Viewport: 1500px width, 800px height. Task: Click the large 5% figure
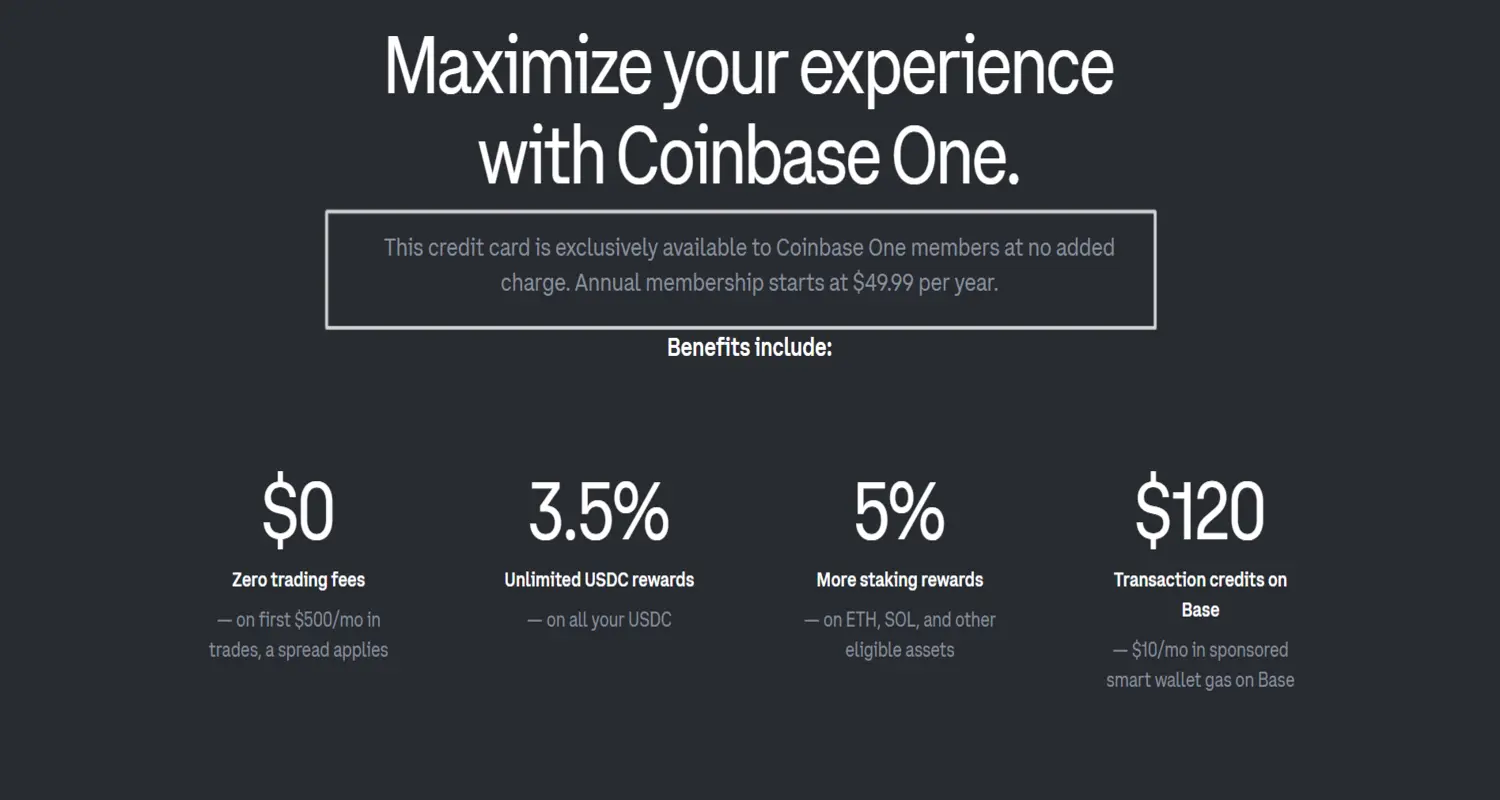point(899,512)
